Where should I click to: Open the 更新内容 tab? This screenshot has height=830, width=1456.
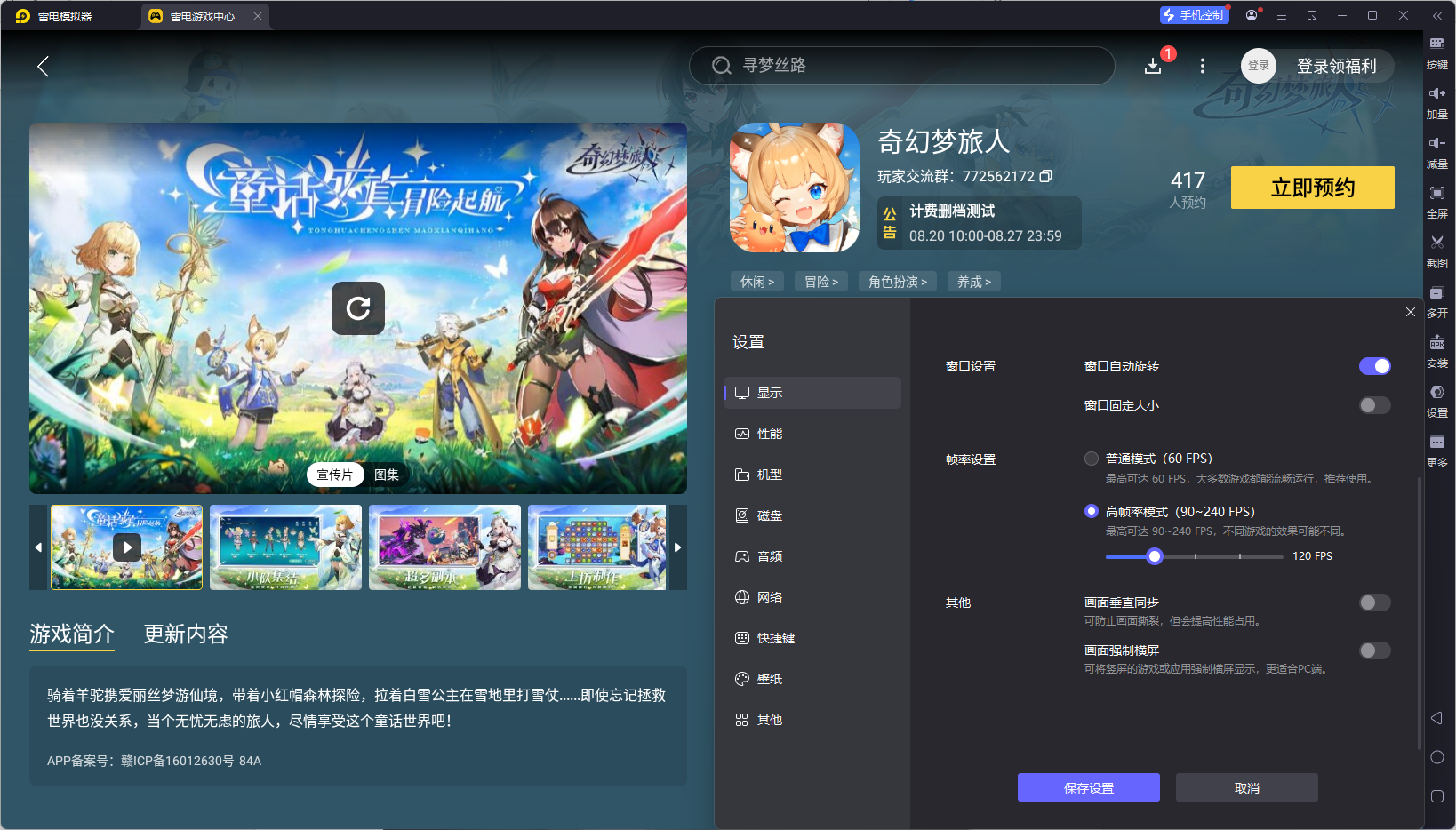point(186,634)
